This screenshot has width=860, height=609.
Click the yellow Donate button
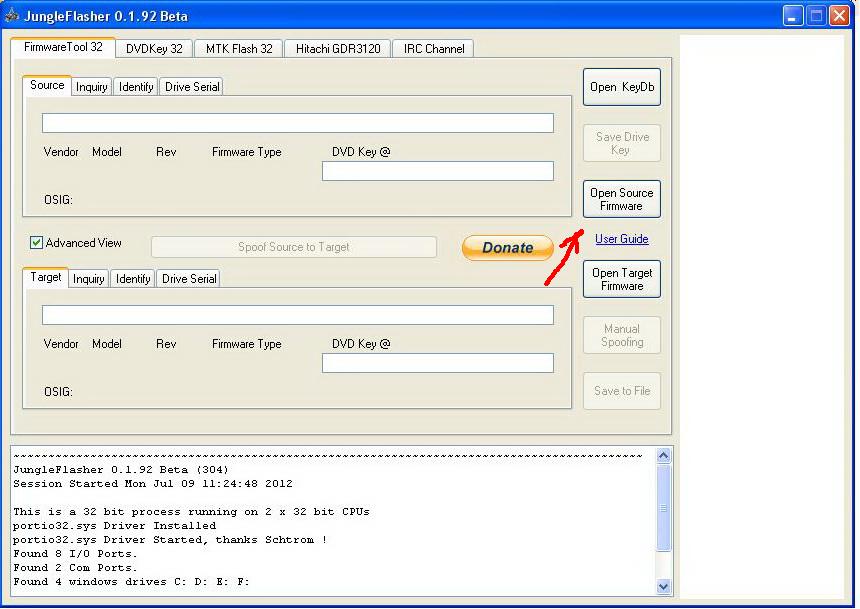507,248
